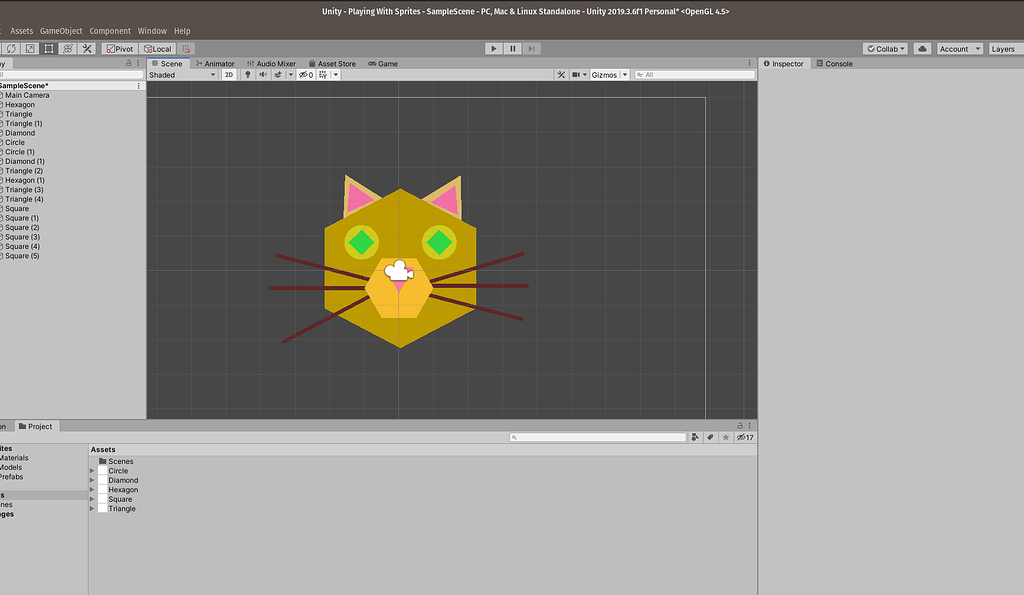Toggle scene lighting in Scene view toolbar
Screen dimensions: 1024x595
pyautogui.click(x=247, y=74)
